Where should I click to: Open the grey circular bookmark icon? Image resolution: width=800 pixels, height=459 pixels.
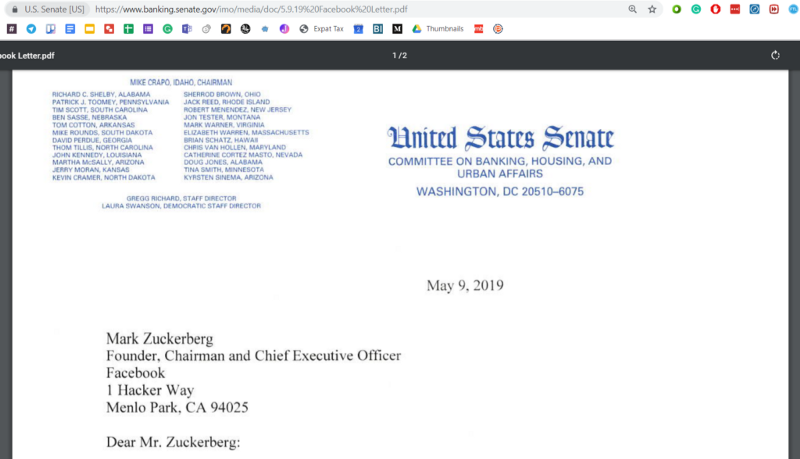click(206, 29)
